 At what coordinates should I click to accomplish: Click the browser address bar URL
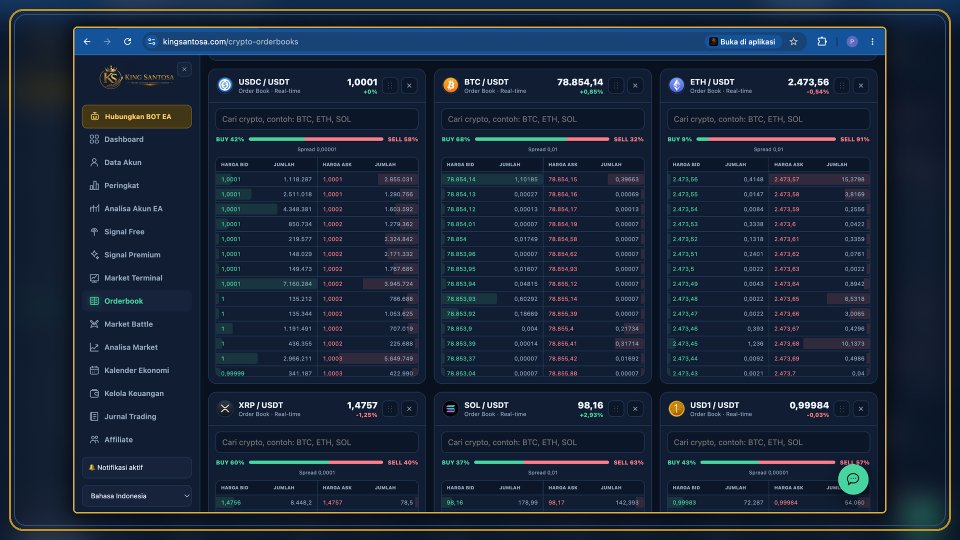(230, 42)
